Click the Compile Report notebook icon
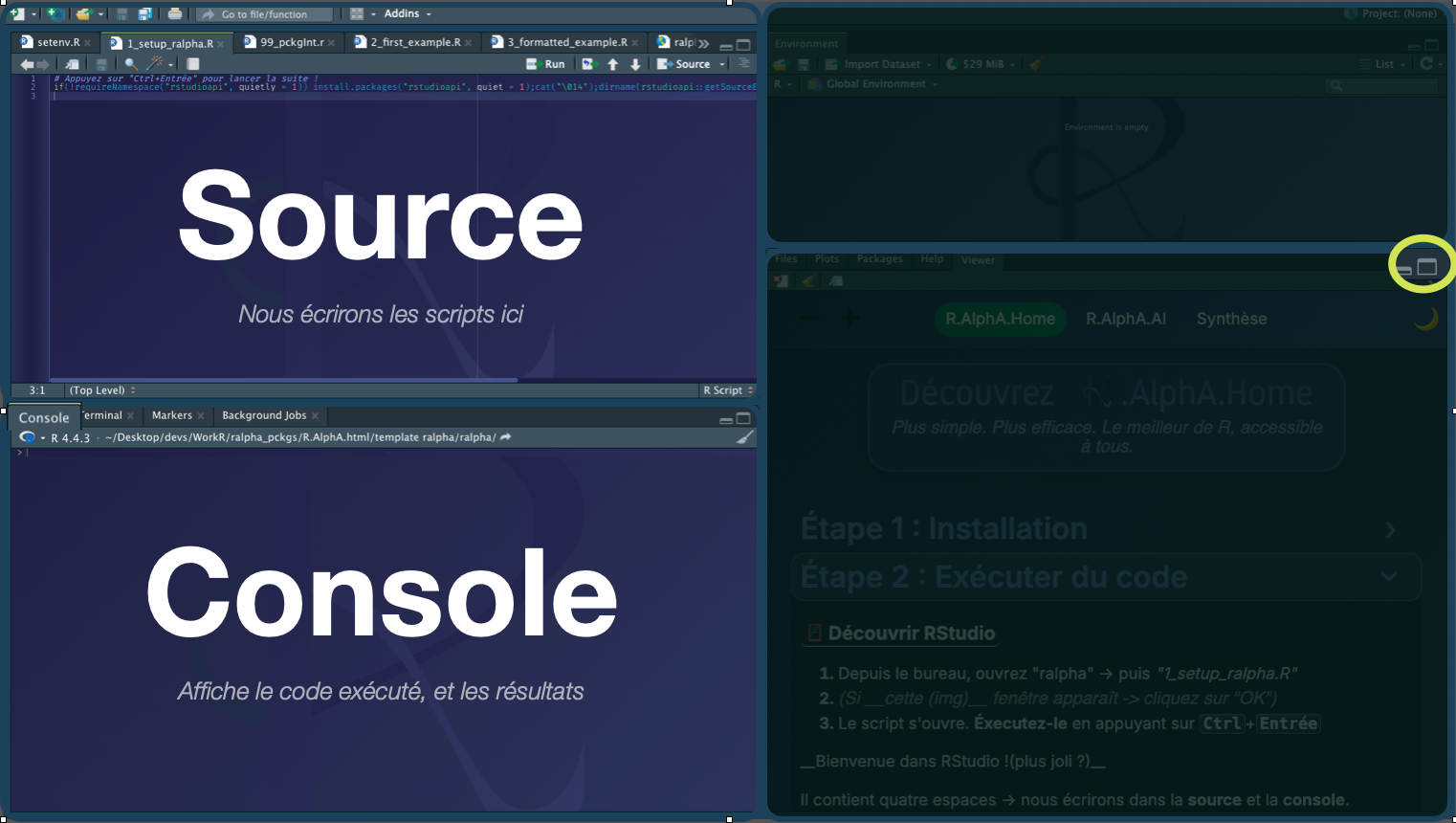Screen dimensions: 1456x823 [x=192, y=64]
